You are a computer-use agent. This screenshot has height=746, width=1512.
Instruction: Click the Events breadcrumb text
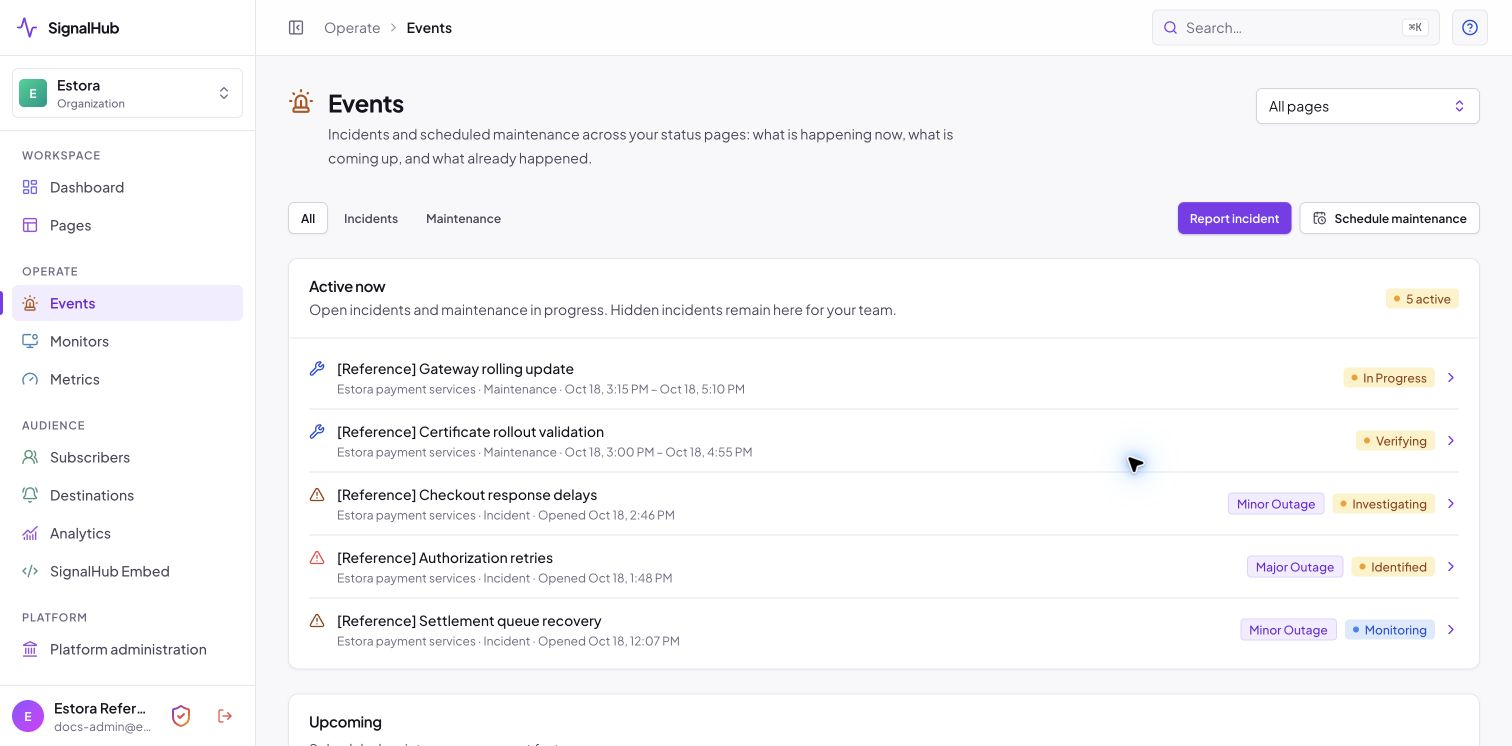(429, 28)
